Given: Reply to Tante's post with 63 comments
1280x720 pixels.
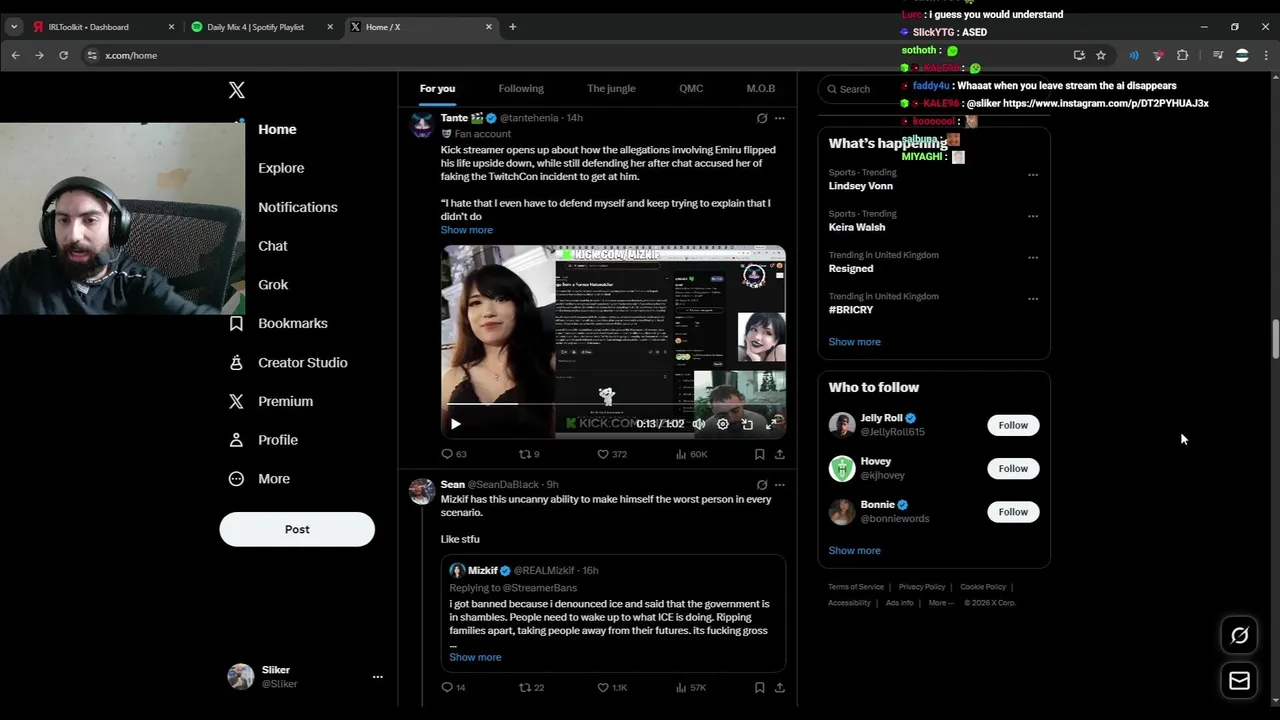Looking at the screenshot, I should pos(453,454).
